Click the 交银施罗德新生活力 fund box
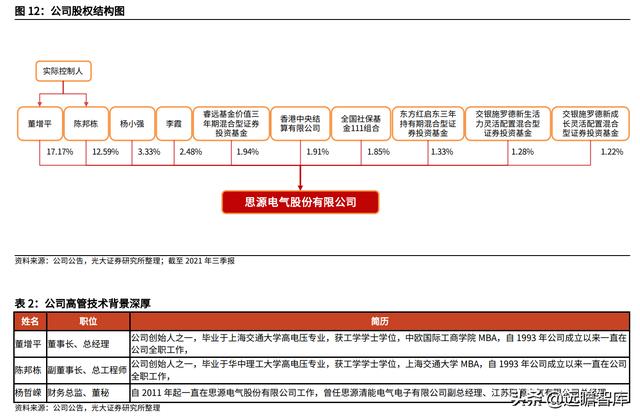The width and height of the screenshot is (640, 419). (x=507, y=124)
